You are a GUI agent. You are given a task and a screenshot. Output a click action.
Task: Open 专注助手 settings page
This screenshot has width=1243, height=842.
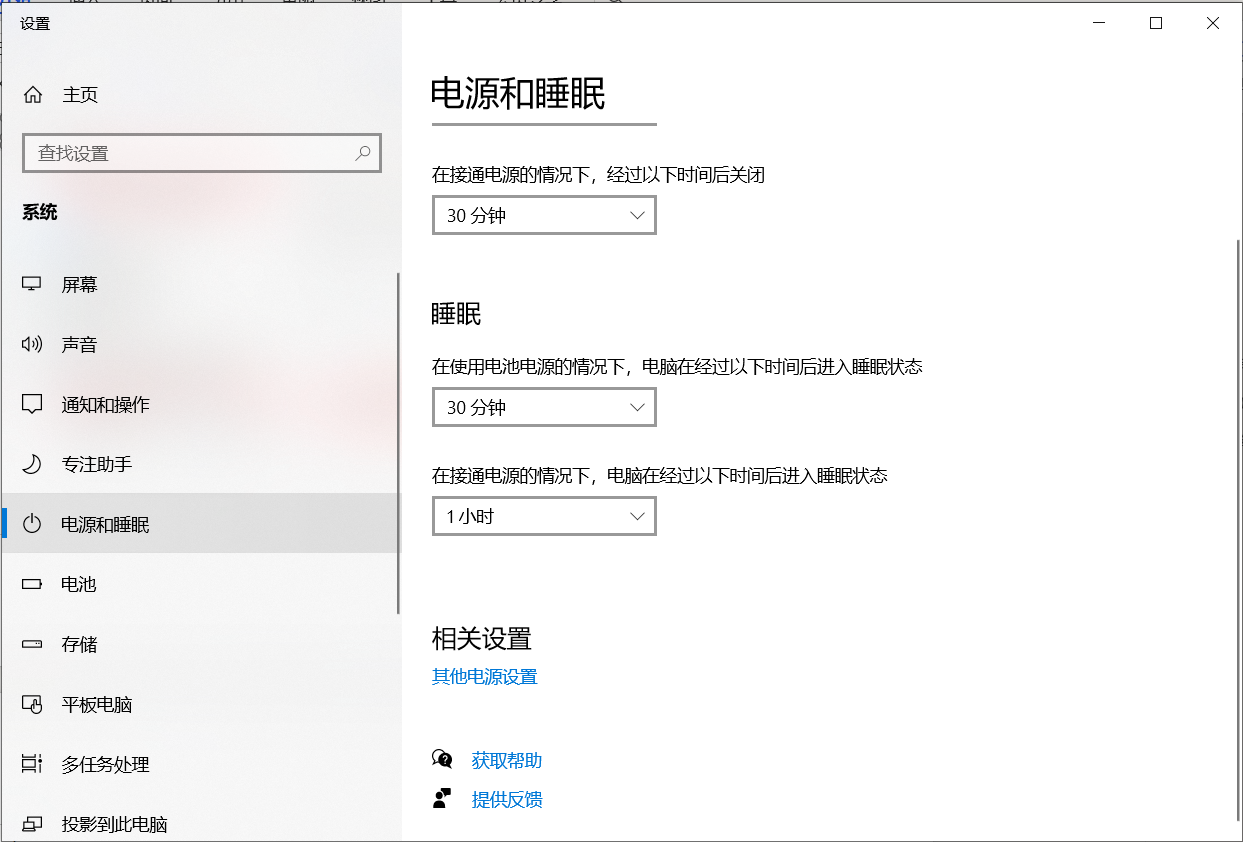click(200, 465)
